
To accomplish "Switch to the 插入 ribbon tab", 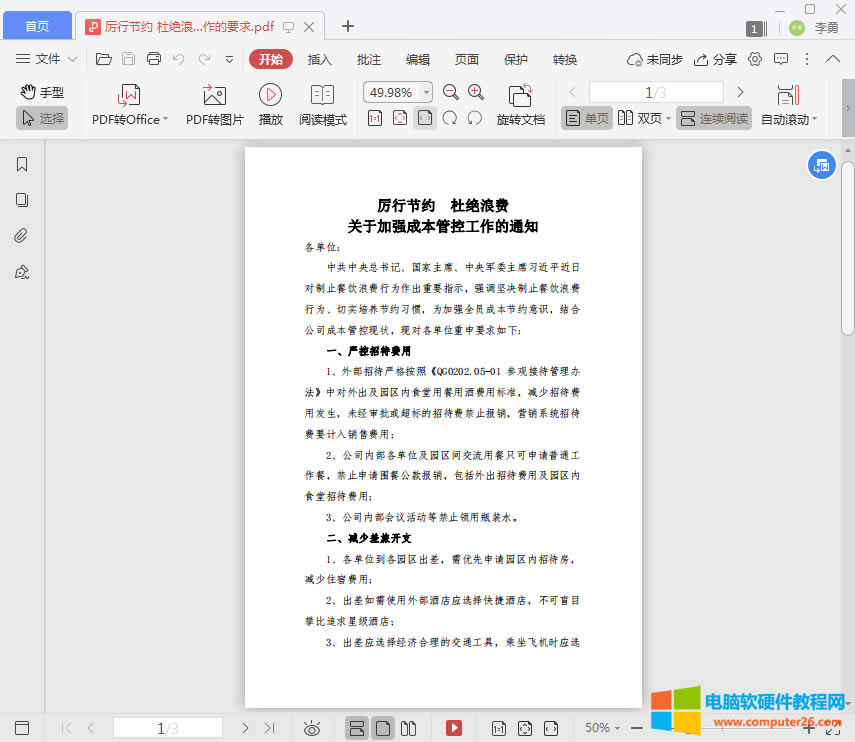I will (319, 59).
